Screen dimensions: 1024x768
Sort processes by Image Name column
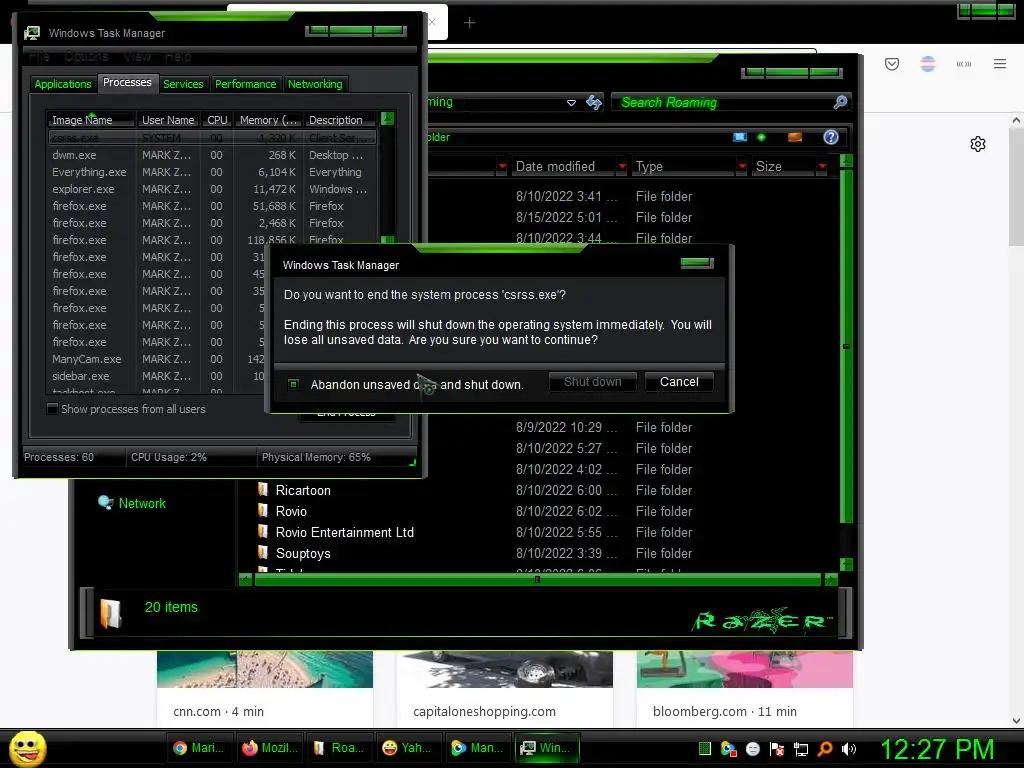tap(90, 120)
